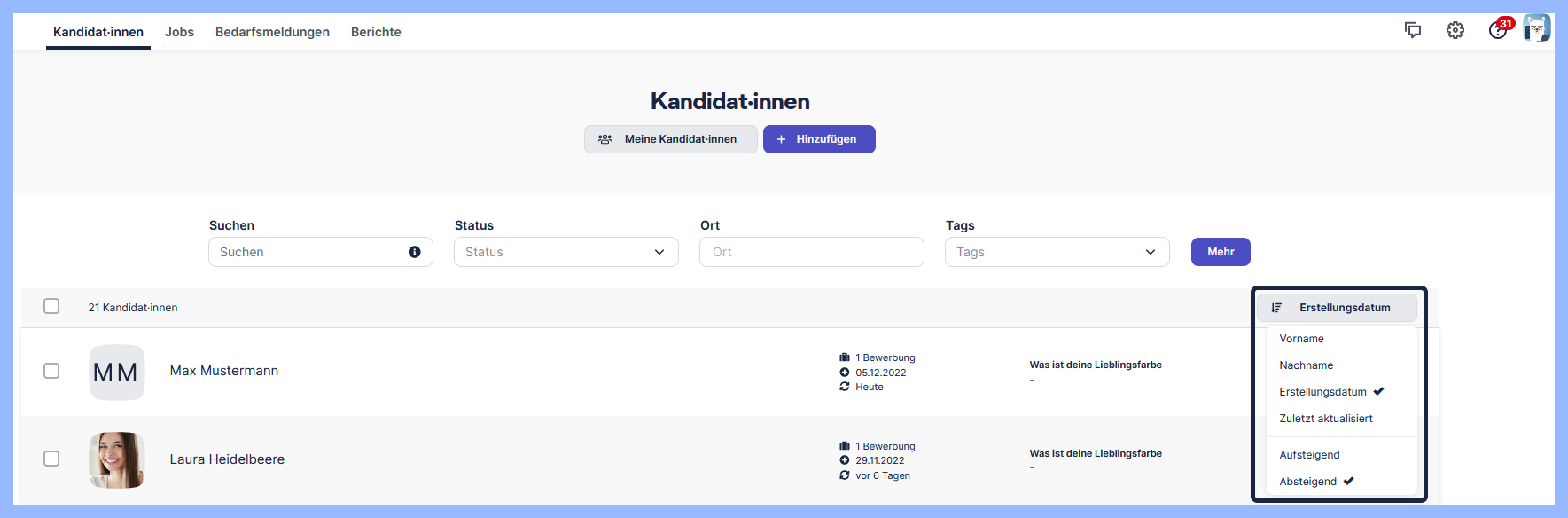Click the Mehr filters button
The image size is (1568, 518).
[x=1221, y=252]
